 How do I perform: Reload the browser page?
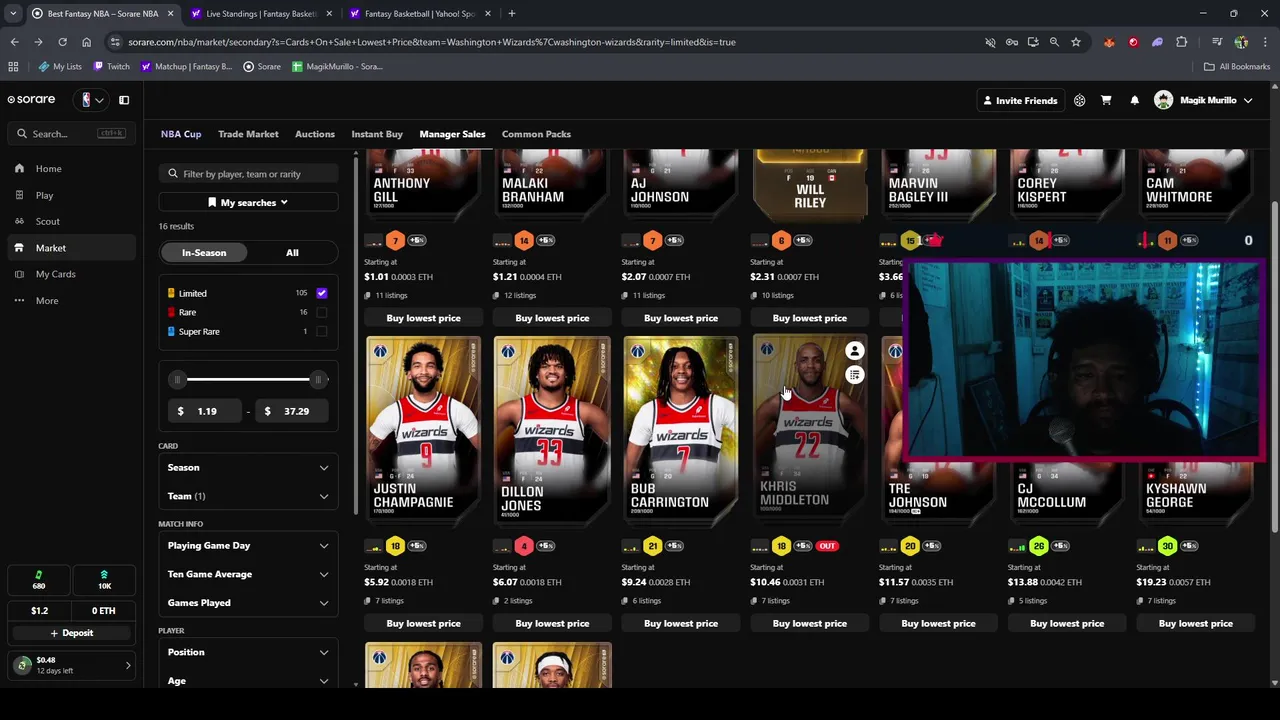(x=62, y=42)
